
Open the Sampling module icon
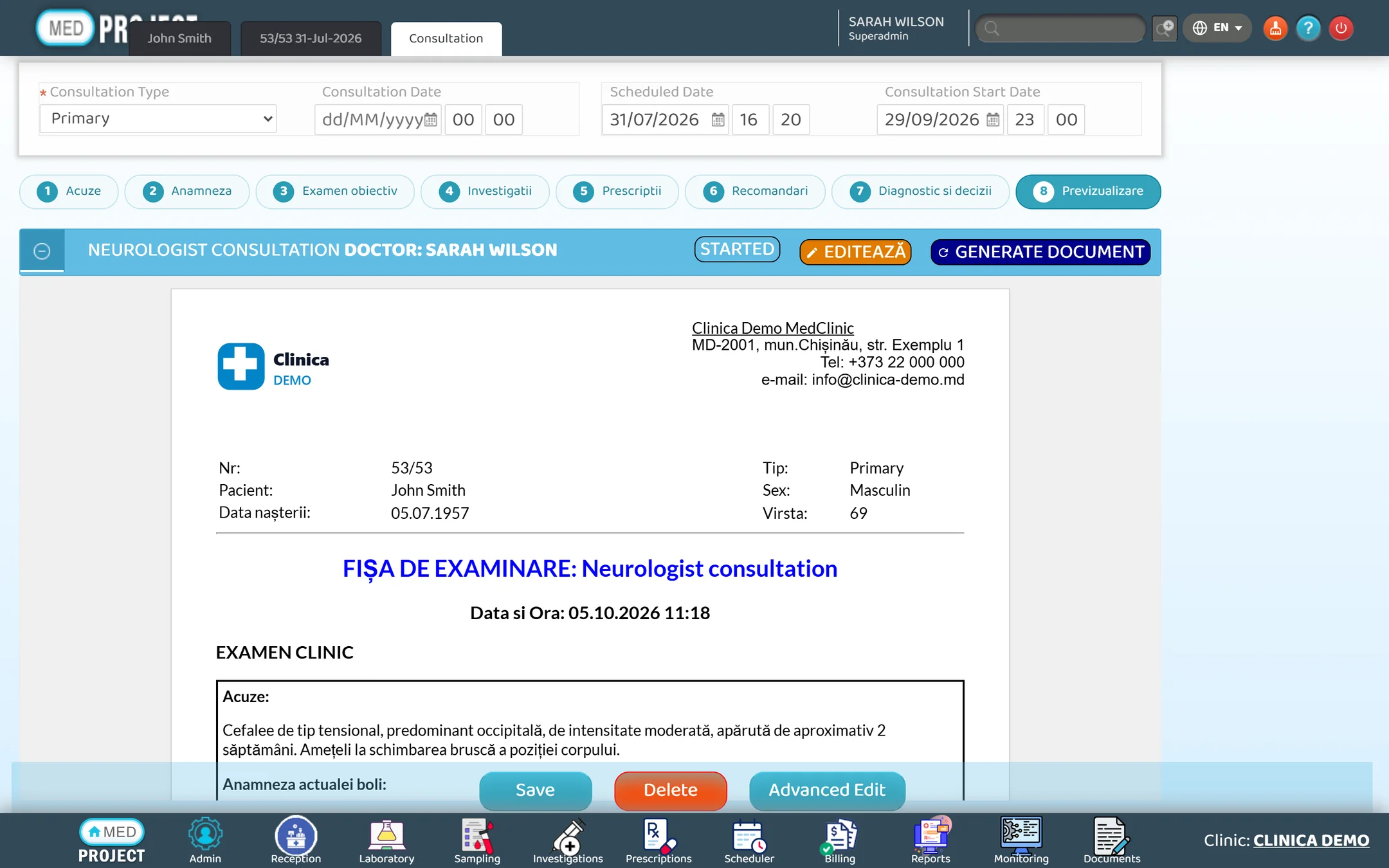pyautogui.click(x=477, y=840)
